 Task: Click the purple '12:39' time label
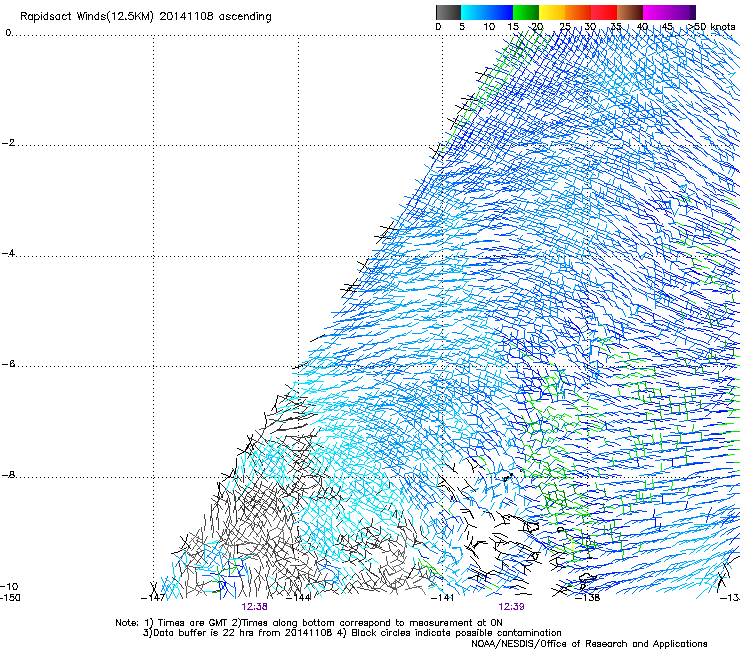(x=511, y=606)
